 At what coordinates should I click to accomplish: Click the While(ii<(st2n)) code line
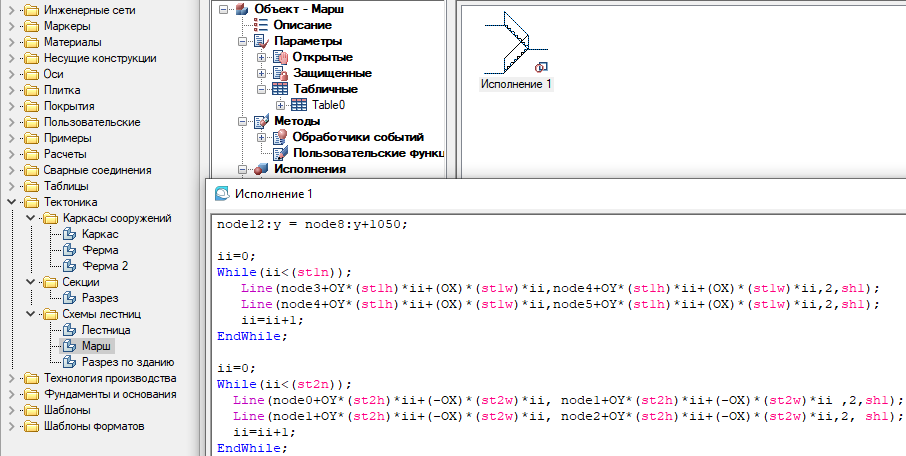click(284, 384)
